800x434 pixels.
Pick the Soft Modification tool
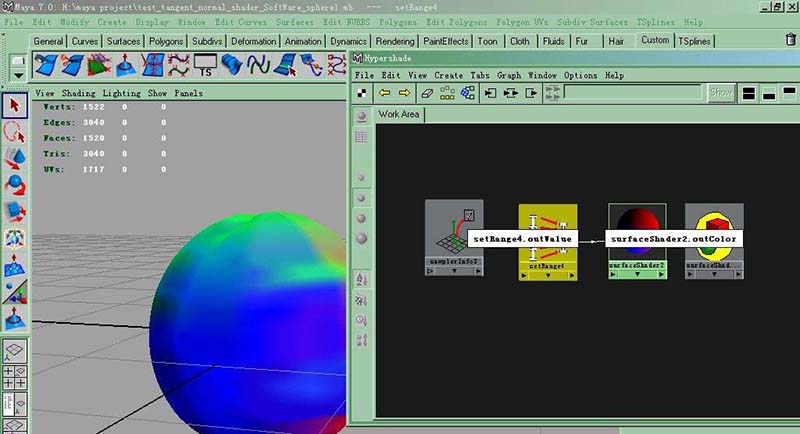tap(14, 265)
